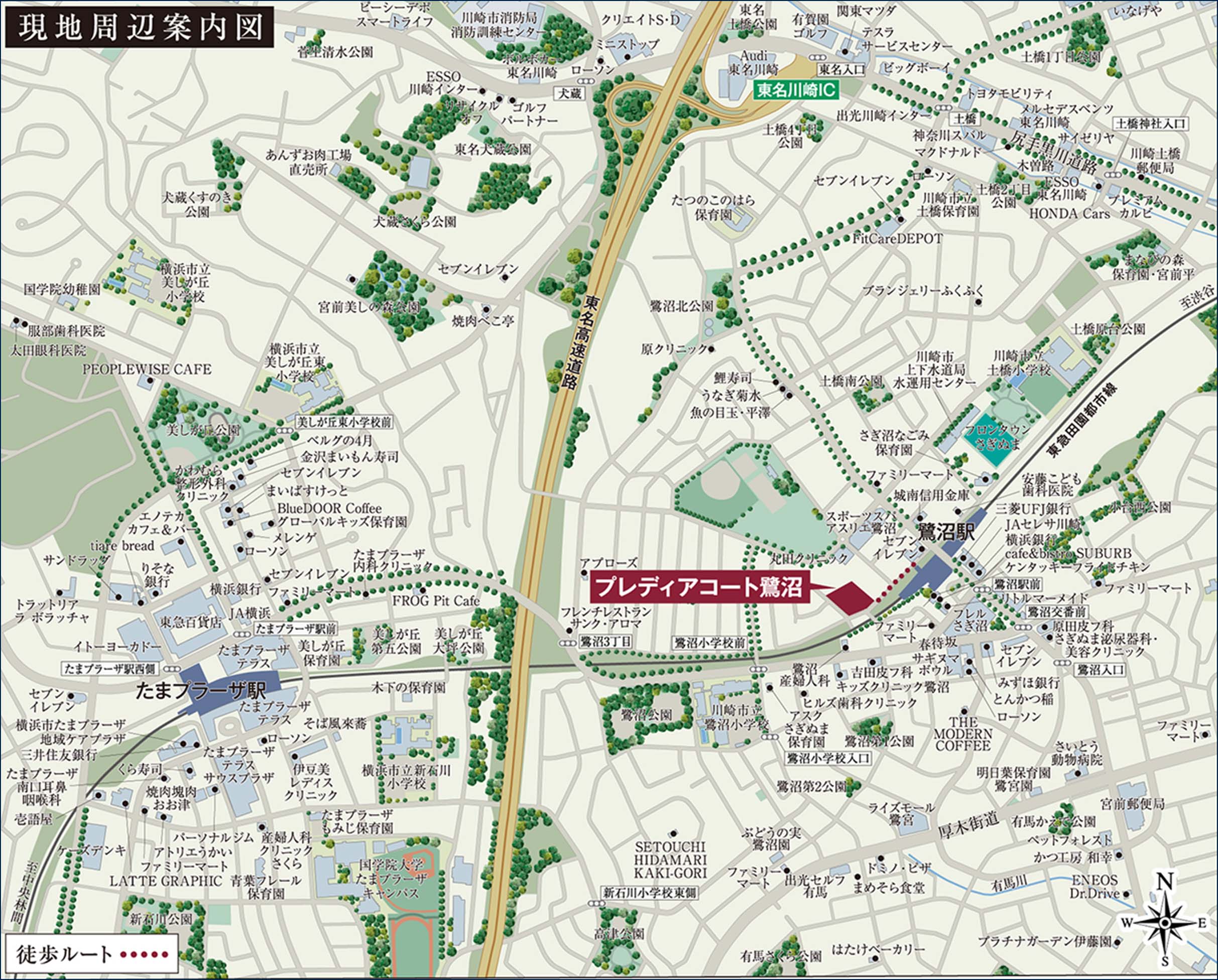Click the 鷺沼3丁目 intersection label
The width and height of the screenshot is (1218, 980).
(606, 642)
